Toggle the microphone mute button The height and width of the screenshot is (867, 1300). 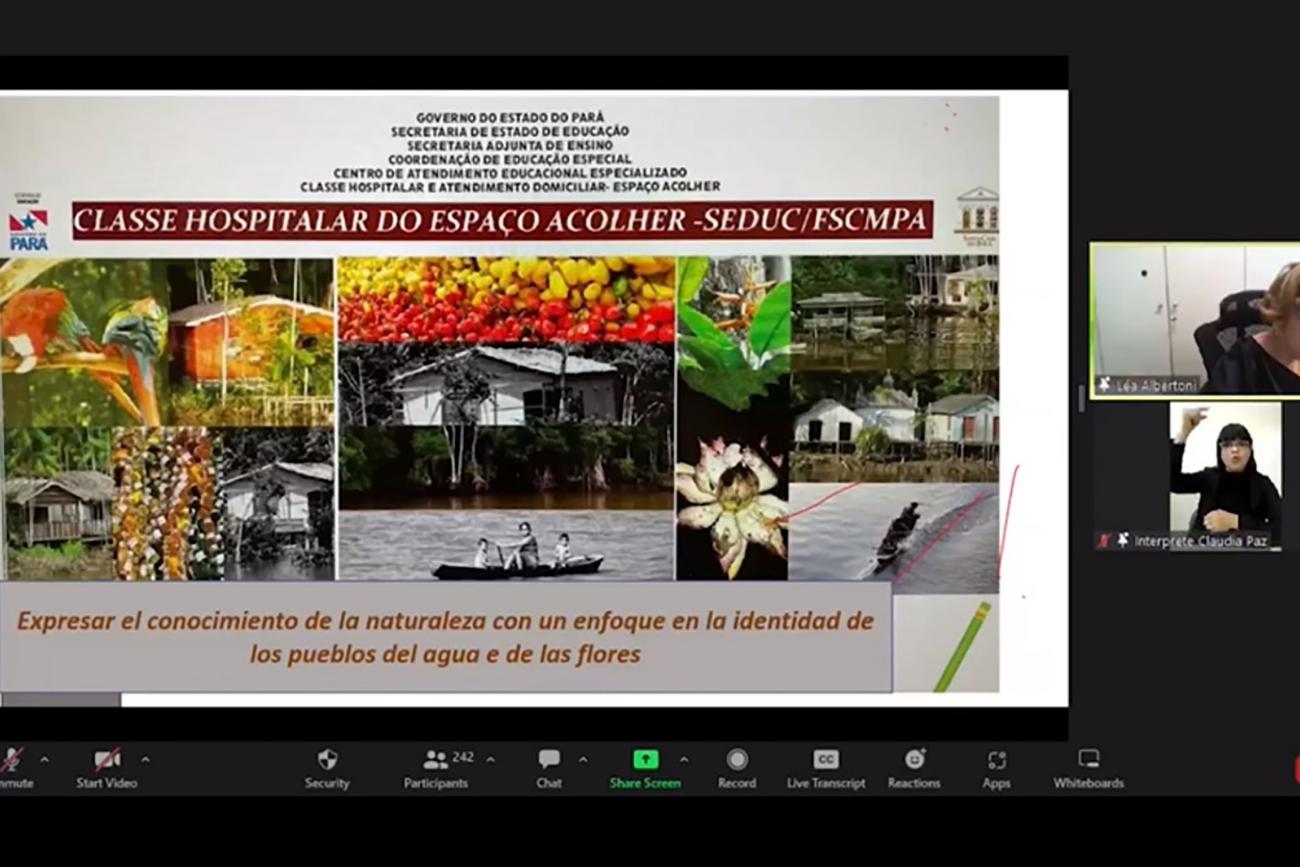(x=12, y=768)
